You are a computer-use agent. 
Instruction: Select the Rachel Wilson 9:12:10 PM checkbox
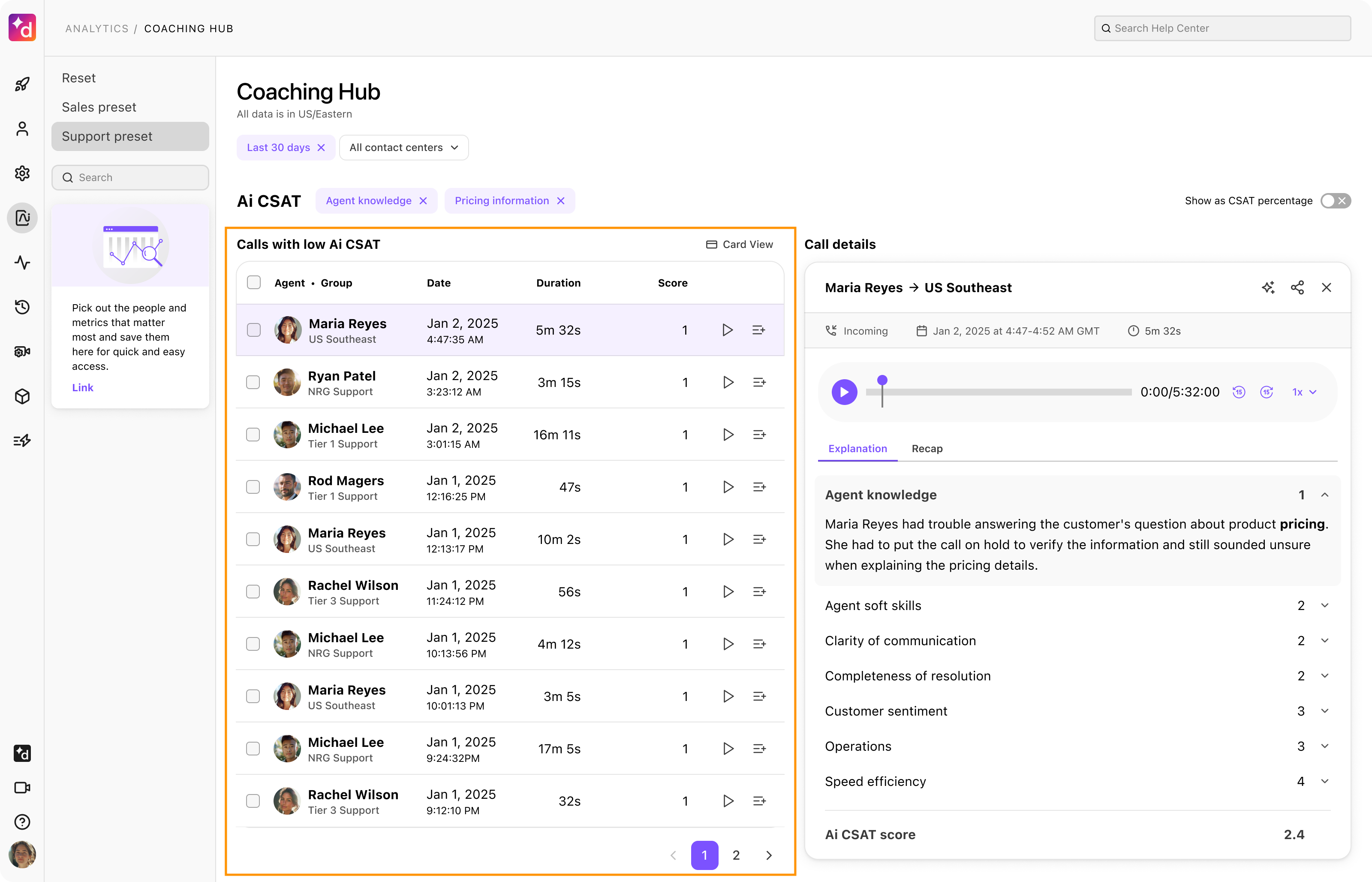pos(253,800)
